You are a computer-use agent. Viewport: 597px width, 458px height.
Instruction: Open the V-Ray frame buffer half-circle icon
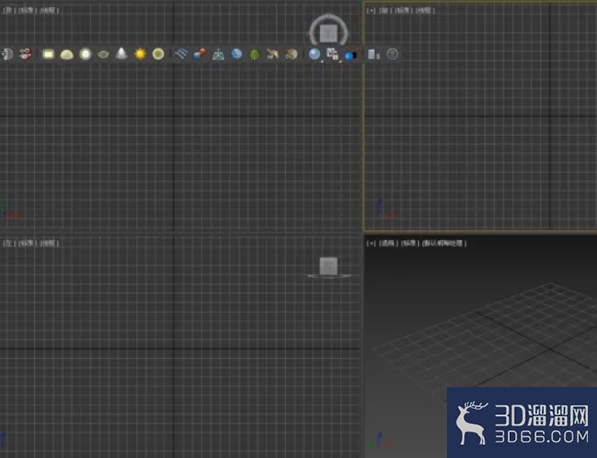[7, 54]
